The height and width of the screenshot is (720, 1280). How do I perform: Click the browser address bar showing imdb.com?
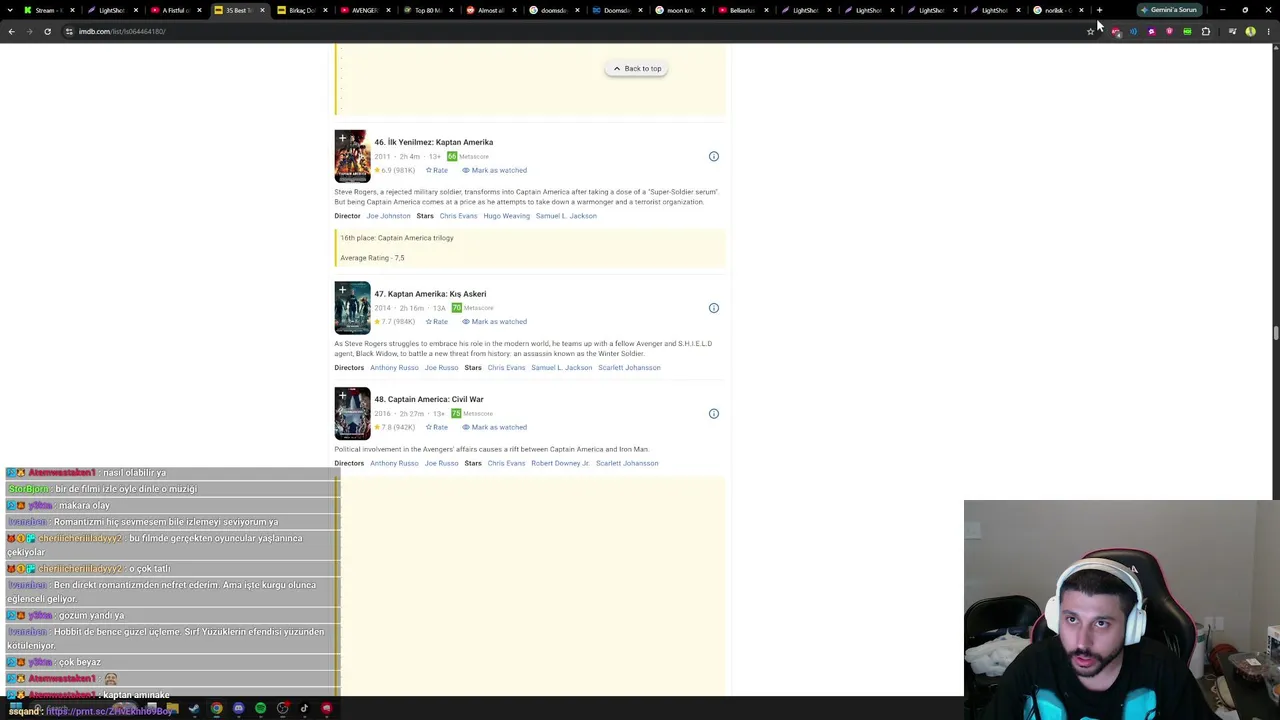pyautogui.click(x=570, y=31)
